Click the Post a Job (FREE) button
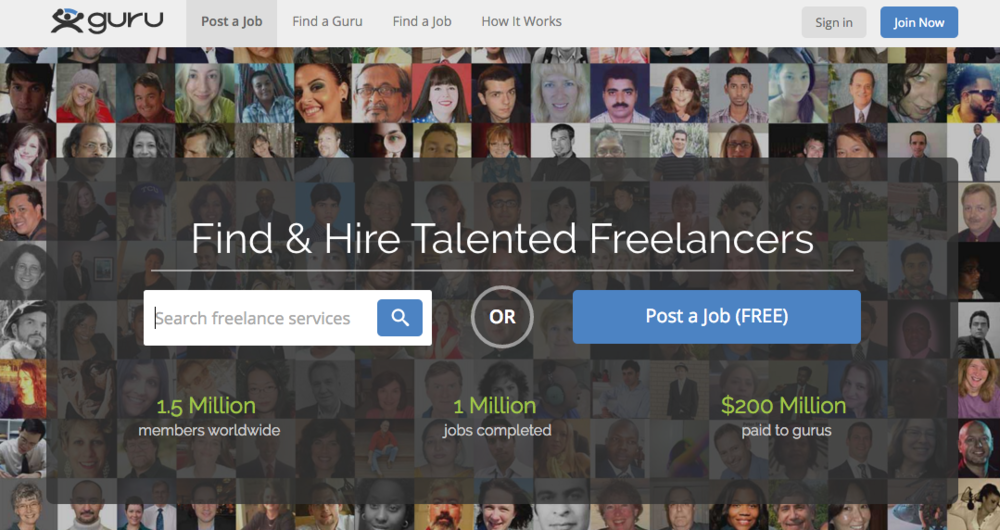The width and height of the screenshot is (1000, 530). pos(717,316)
